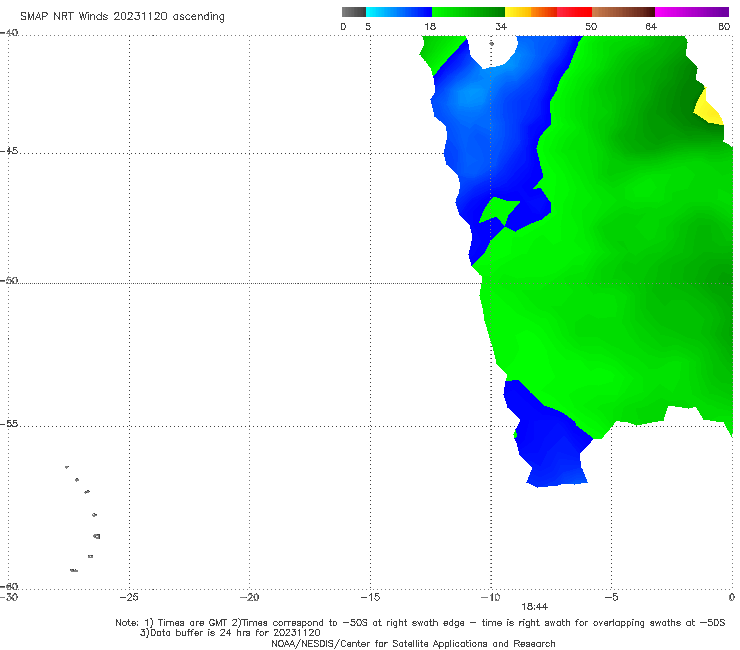This screenshot has height=650, width=740.
Task: Click the yellow wind patch at the swath's right edge
Action: [x=709, y=109]
